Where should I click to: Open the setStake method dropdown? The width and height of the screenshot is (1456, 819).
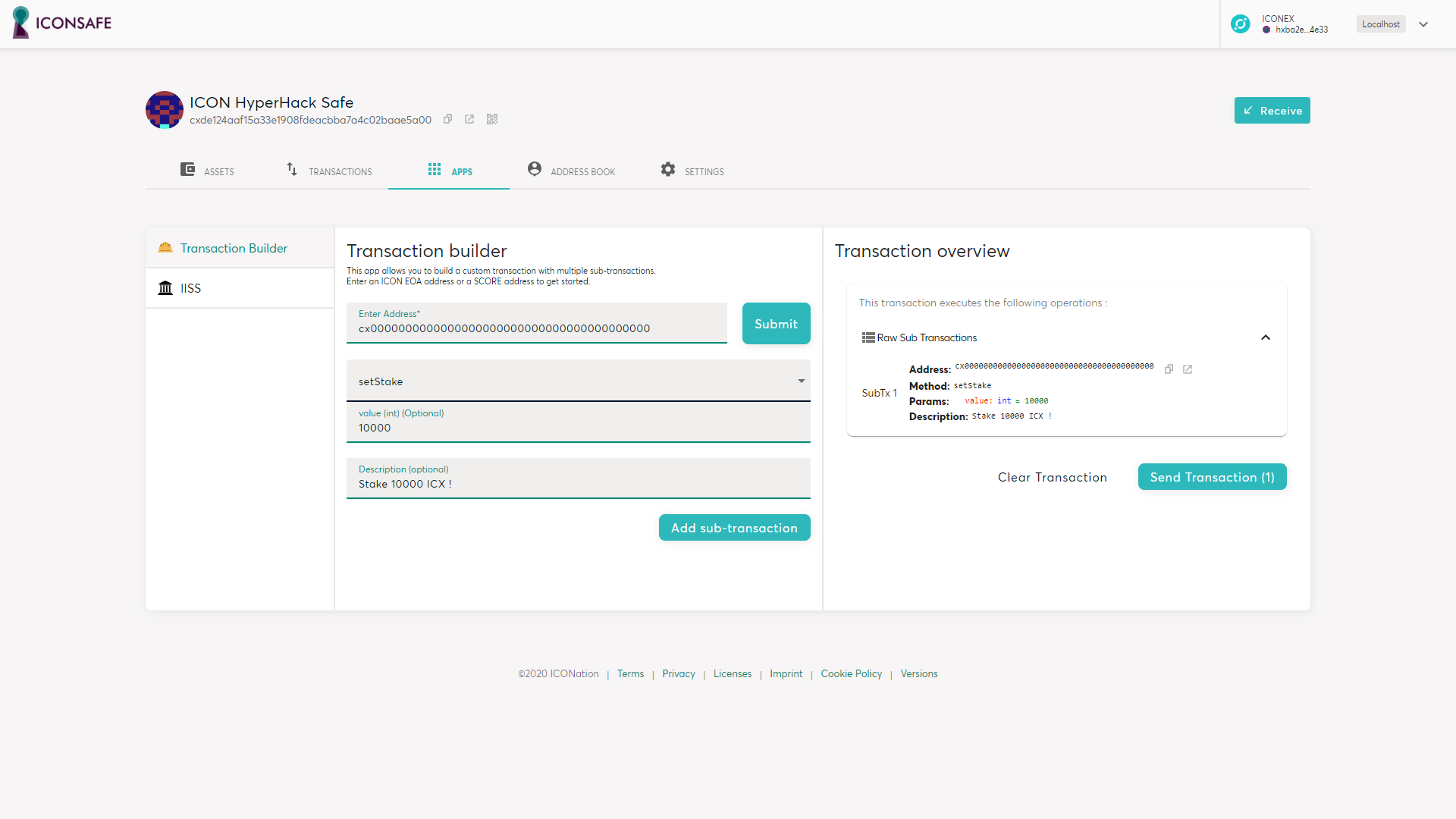578,381
